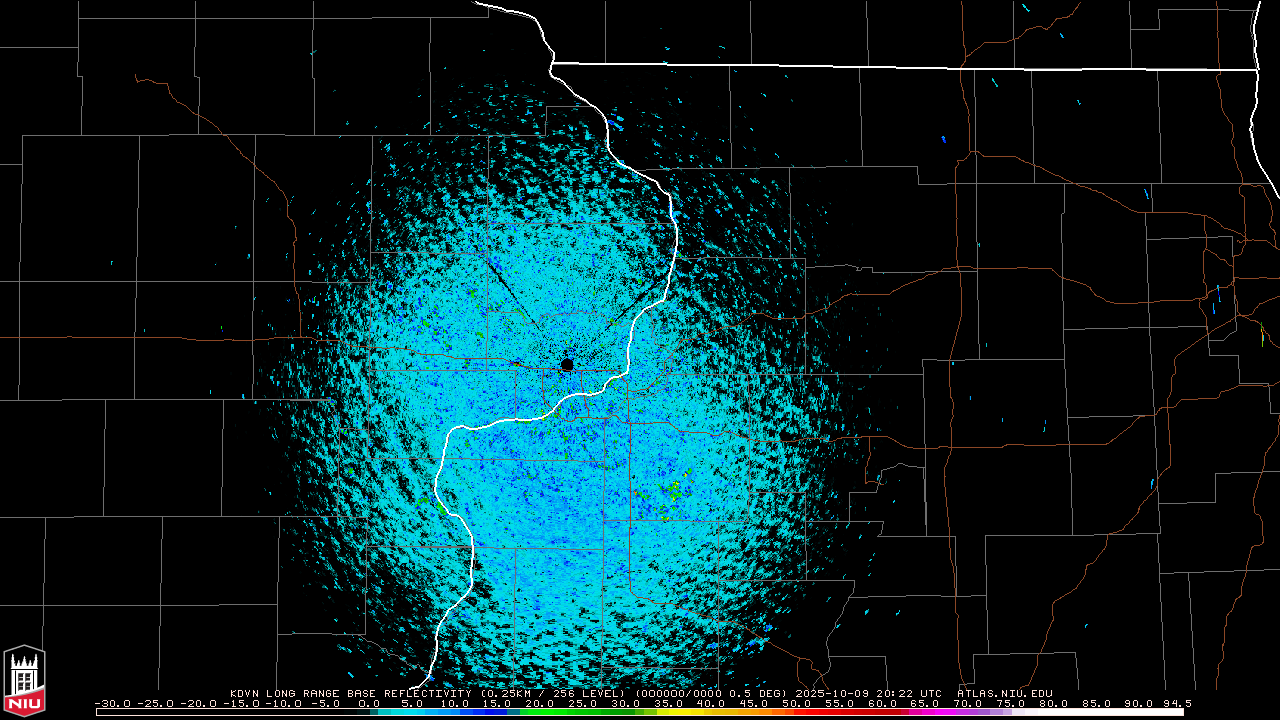Click the thick white state border line at top
The width and height of the screenshot is (1280, 720).
point(900,67)
